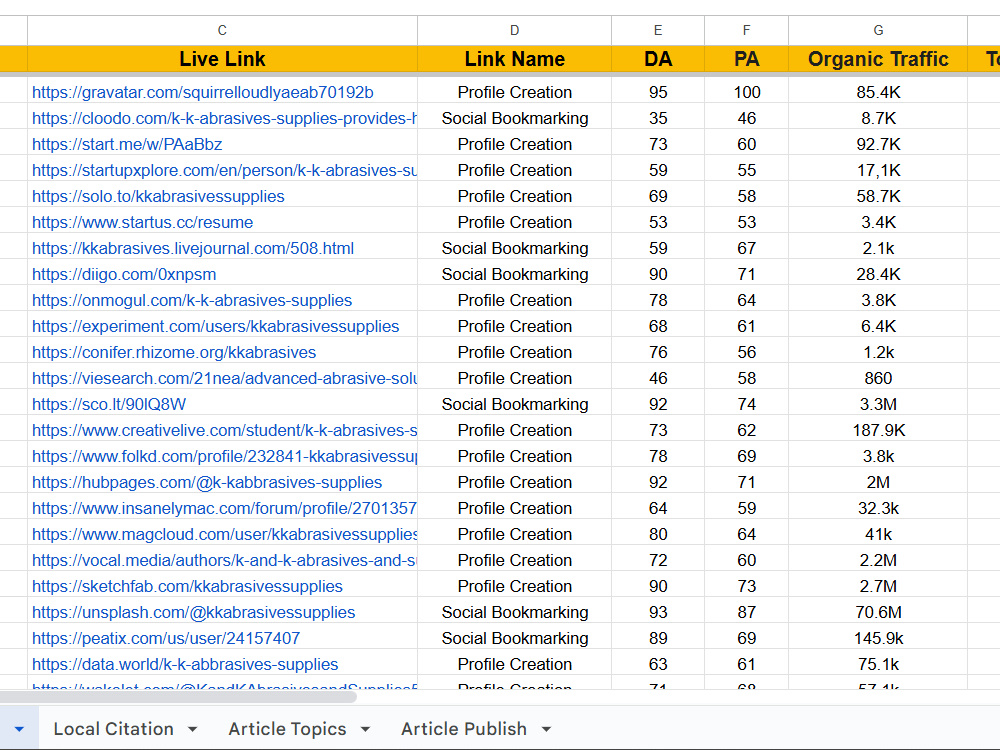1000x750 pixels.
Task: Select DA value 73 in start.me row
Action: pyautogui.click(x=658, y=145)
